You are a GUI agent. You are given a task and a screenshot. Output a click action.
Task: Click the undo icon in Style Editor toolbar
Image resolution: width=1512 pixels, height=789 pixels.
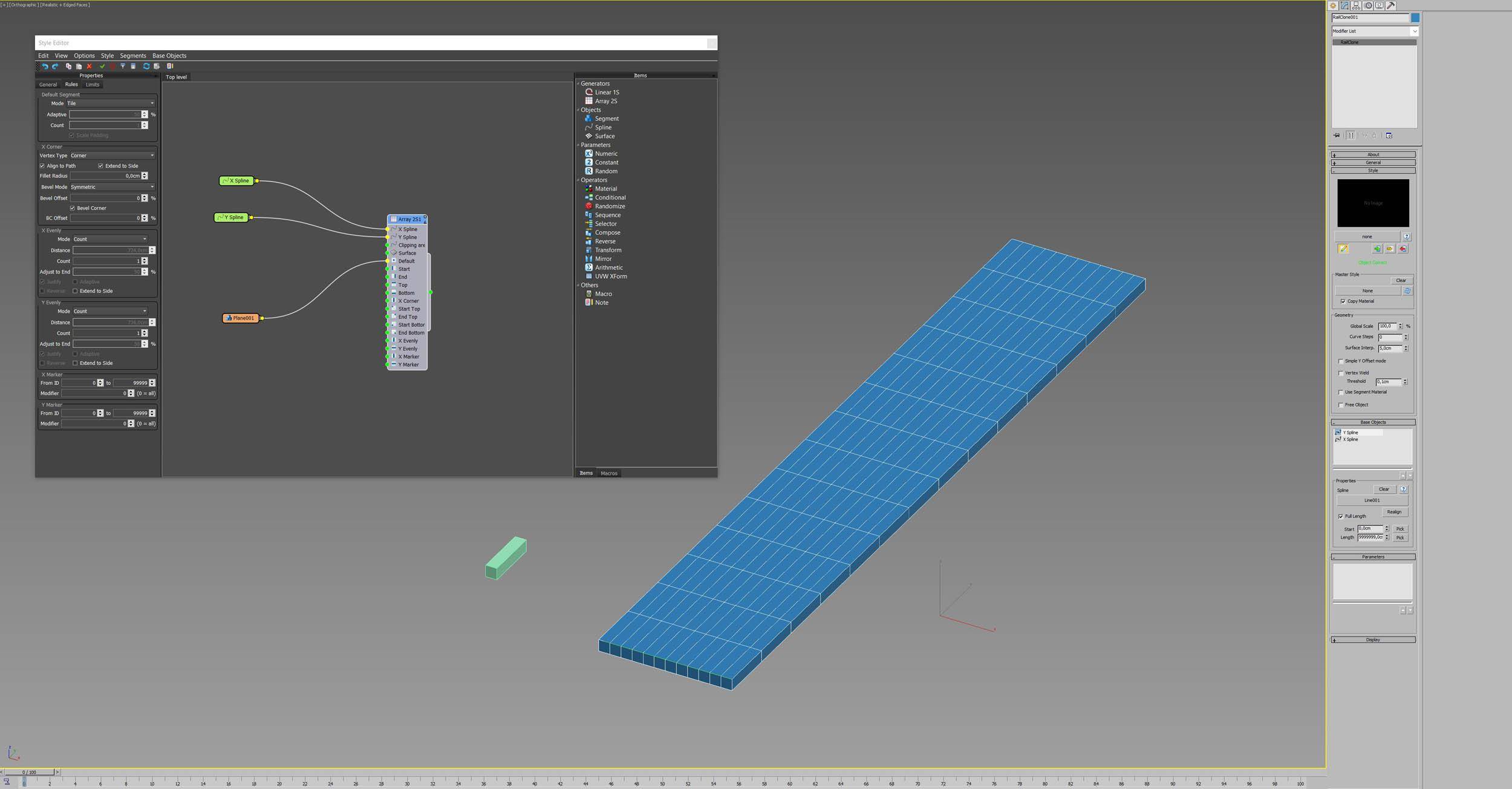(45, 66)
